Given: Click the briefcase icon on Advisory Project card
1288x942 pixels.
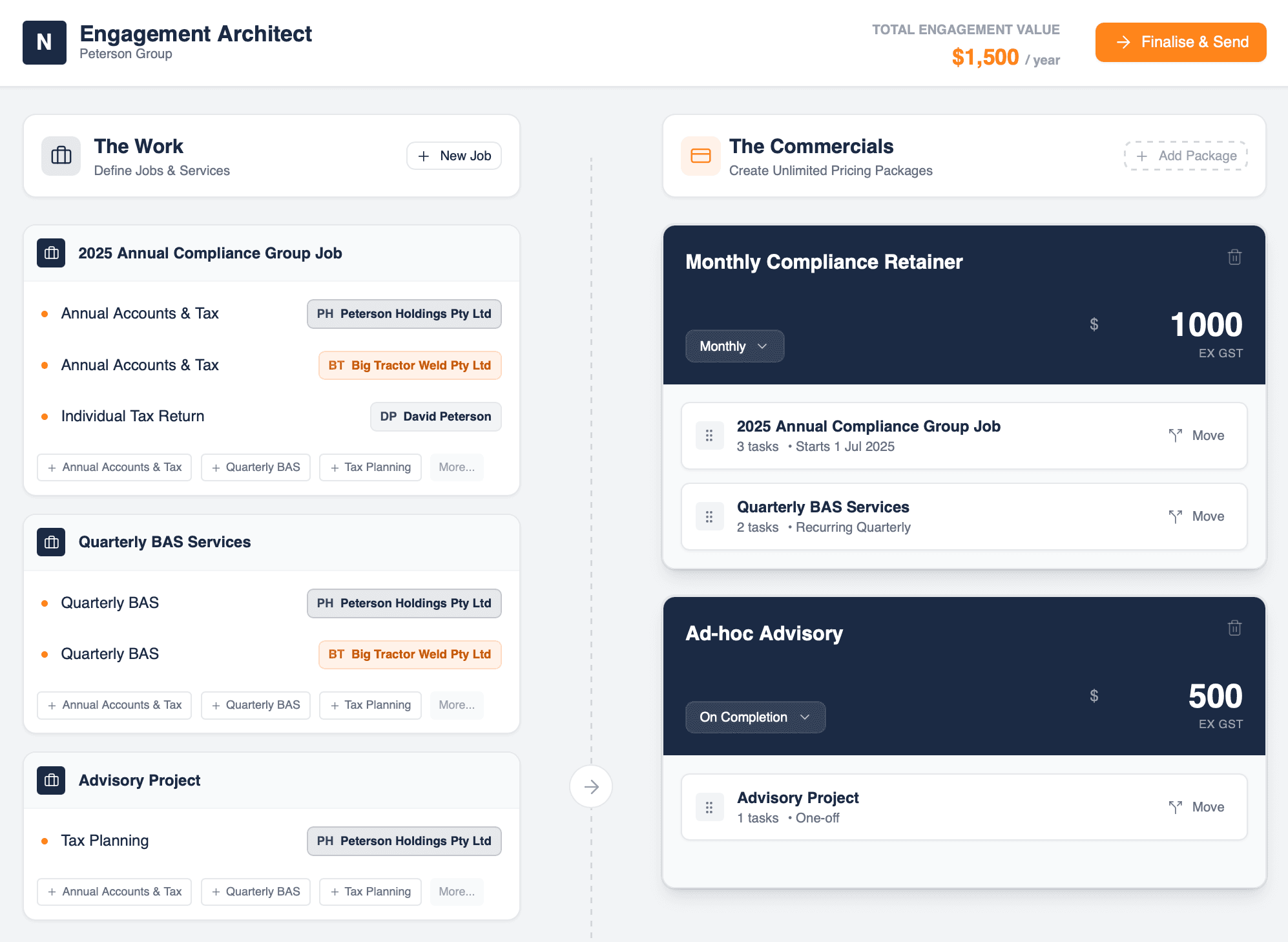Looking at the screenshot, I should coord(50,780).
